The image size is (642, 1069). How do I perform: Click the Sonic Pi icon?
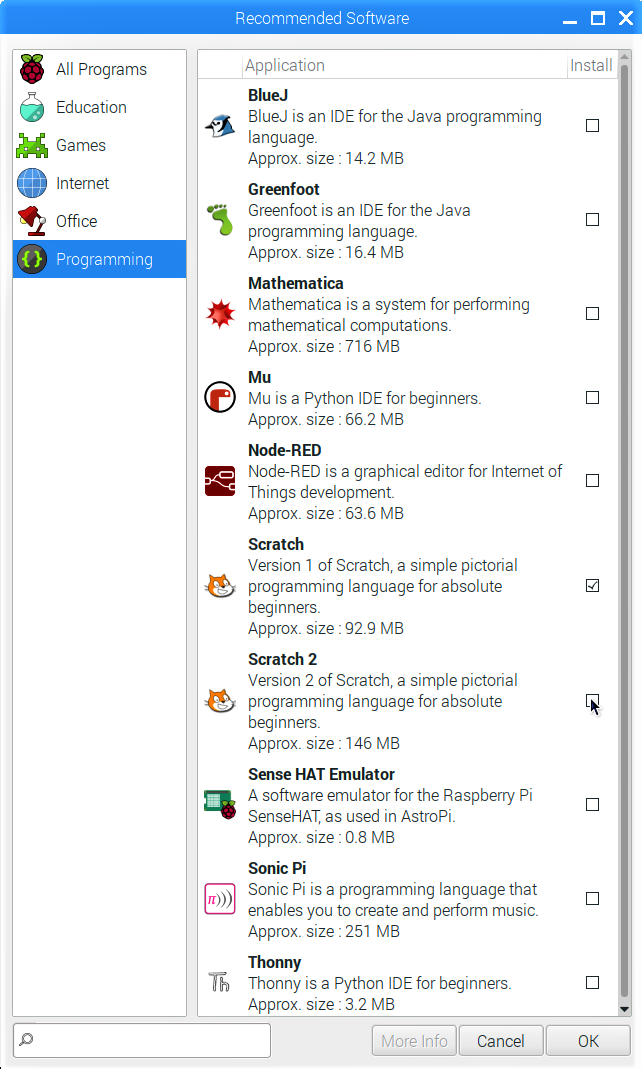(220, 899)
